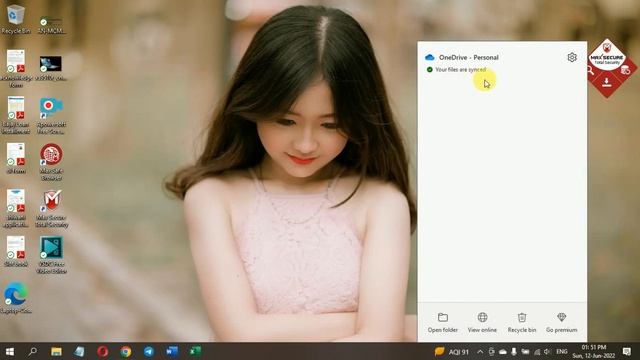
Task: Open Telegram from taskbar
Action: coord(149,351)
